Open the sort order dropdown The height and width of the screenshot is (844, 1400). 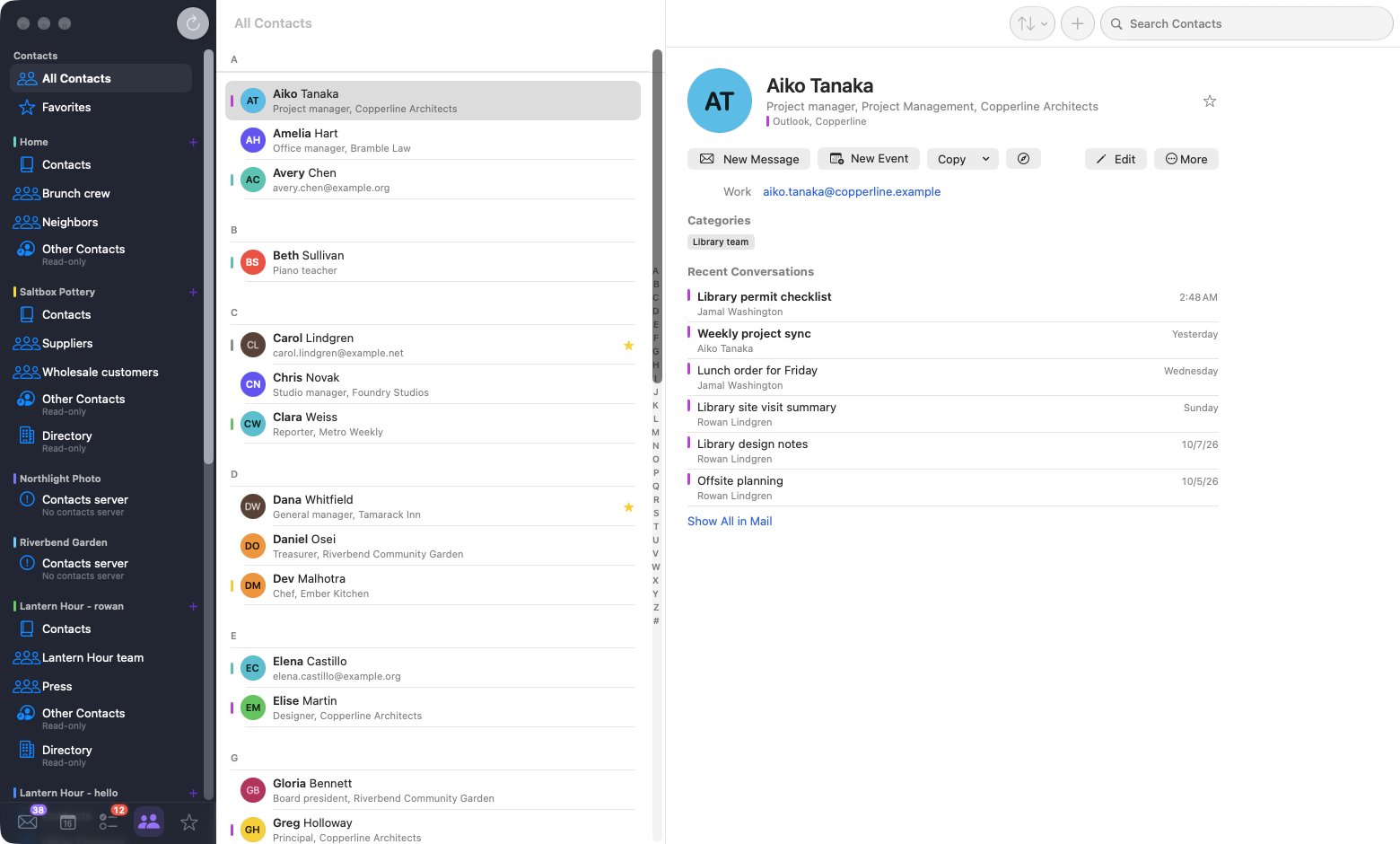[x=1032, y=24]
